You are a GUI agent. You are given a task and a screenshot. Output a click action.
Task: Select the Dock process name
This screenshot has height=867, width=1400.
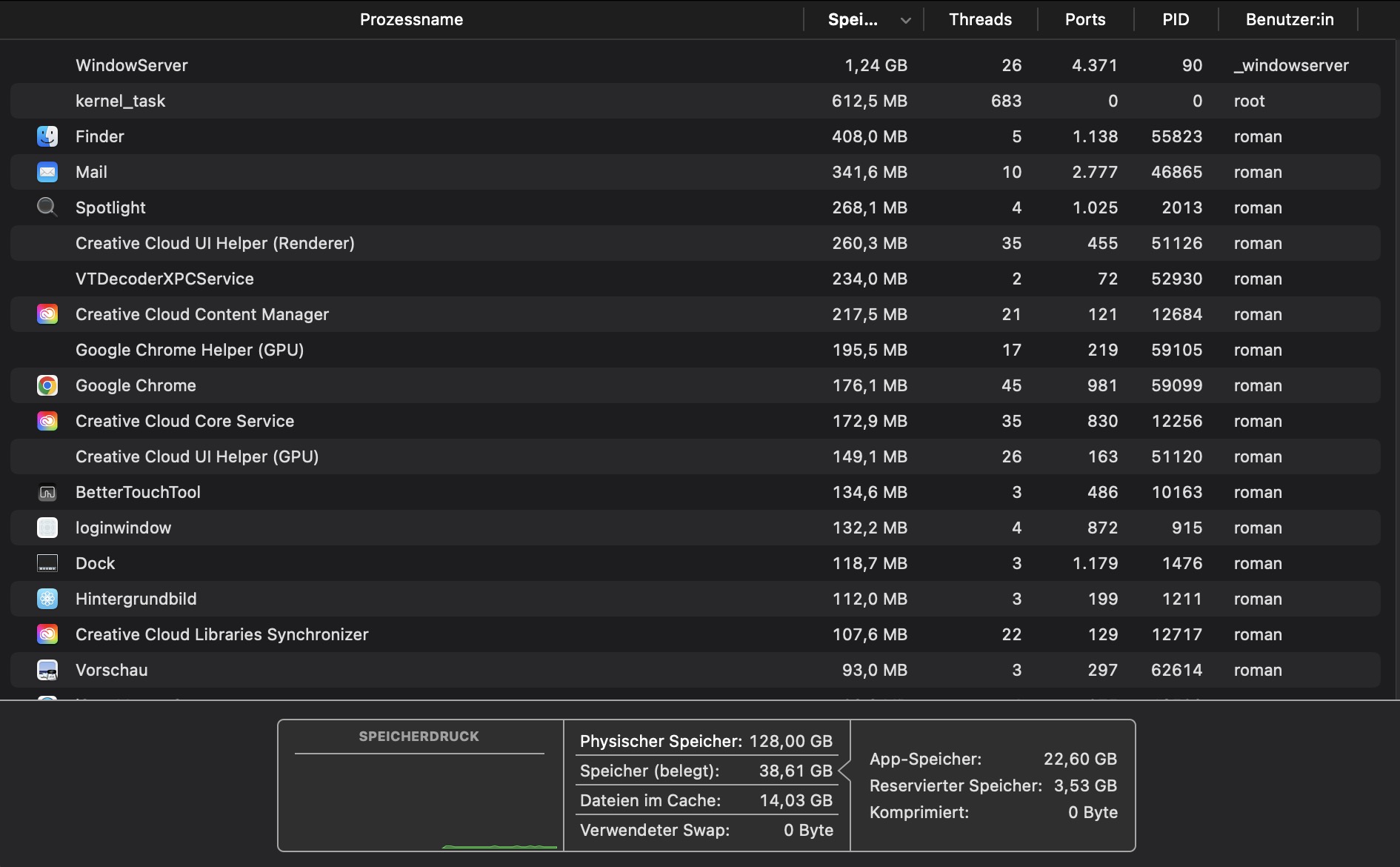95,563
